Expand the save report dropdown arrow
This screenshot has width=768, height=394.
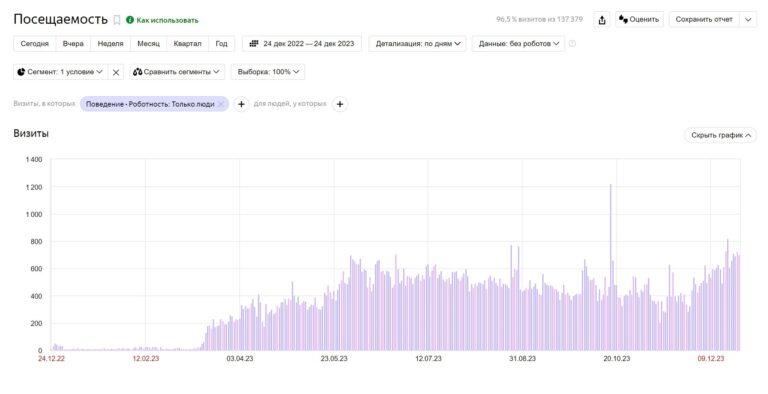coord(748,20)
